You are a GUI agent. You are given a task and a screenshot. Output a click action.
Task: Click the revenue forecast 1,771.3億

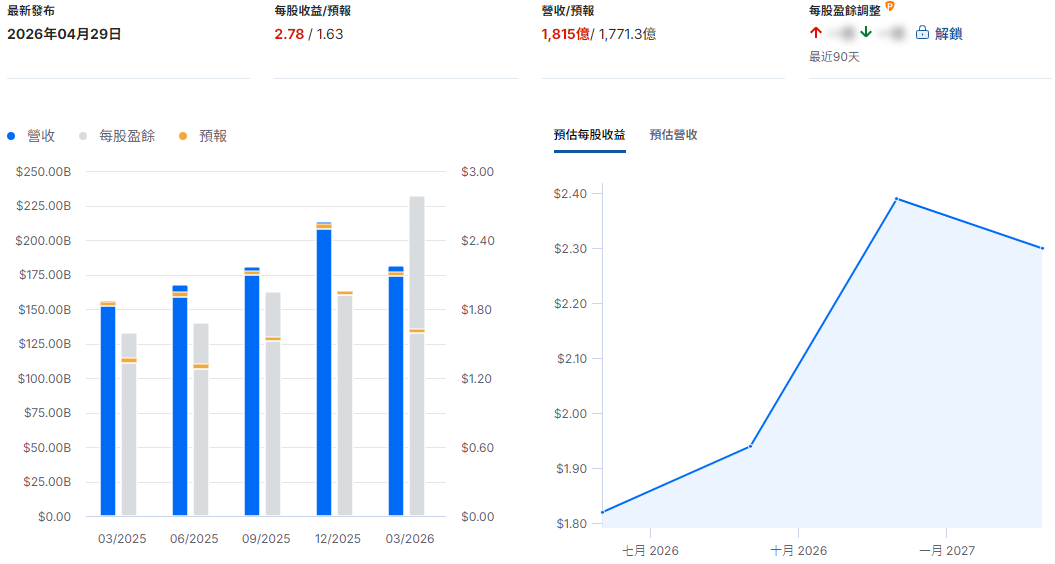[x=627, y=34]
